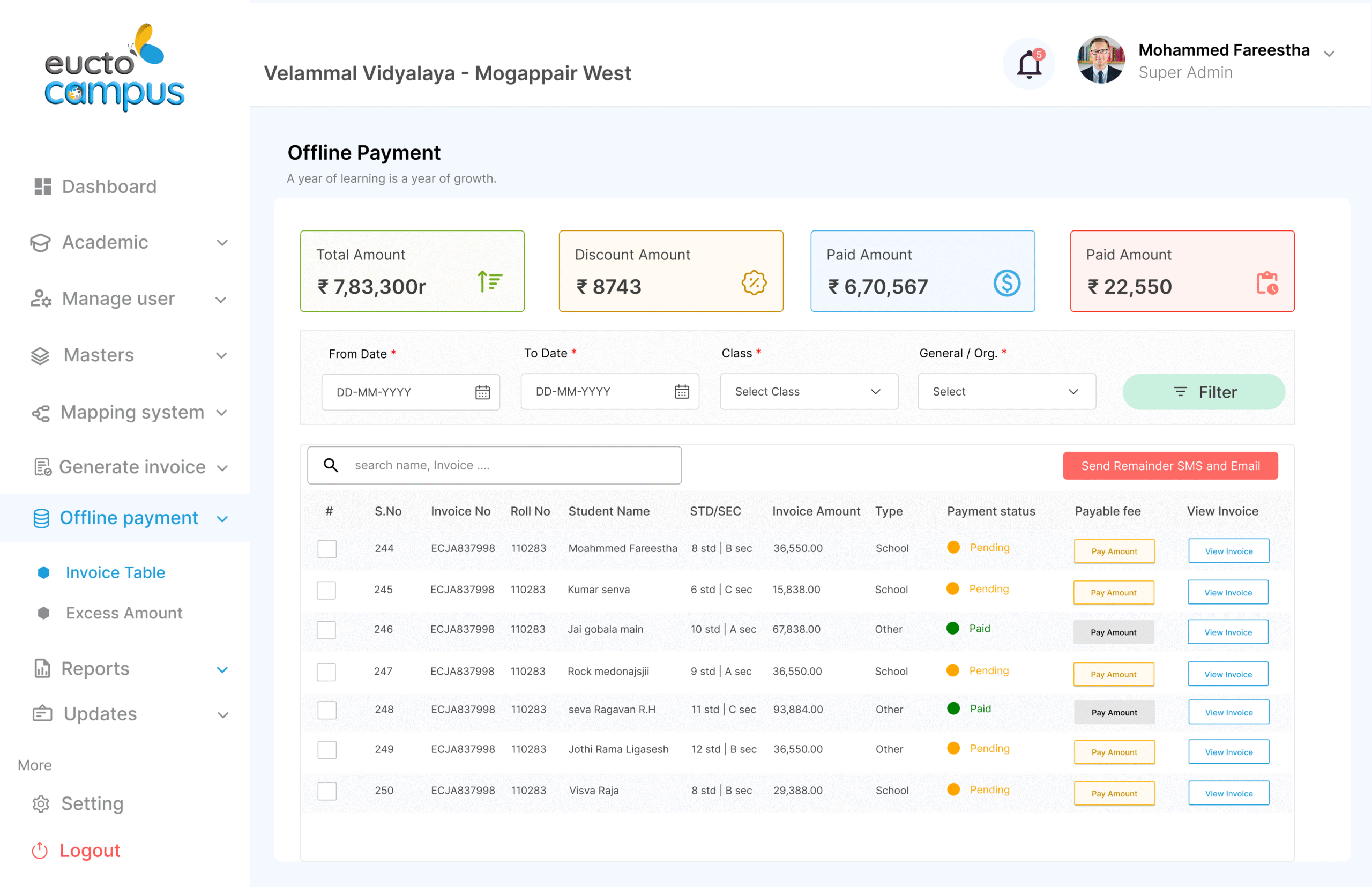Click Pay Amount for Jothi Rama Ligasesh
Image resolution: width=1372 pixels, height=887 pixels.
tap(1114, 752)
